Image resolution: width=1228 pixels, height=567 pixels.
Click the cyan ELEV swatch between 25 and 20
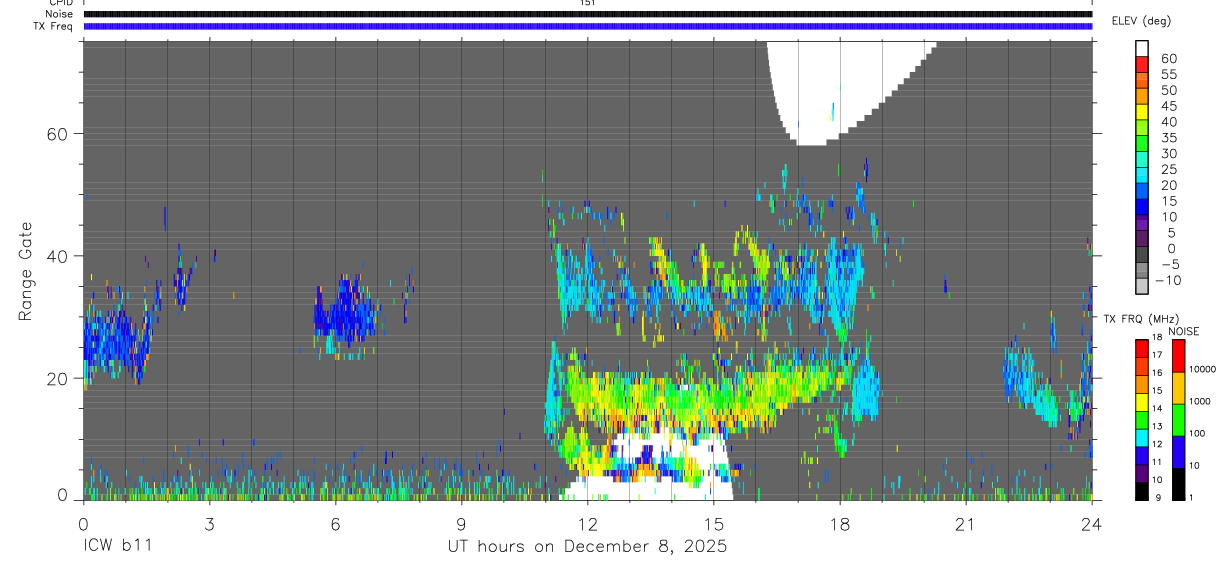[x=1142, y=175]
